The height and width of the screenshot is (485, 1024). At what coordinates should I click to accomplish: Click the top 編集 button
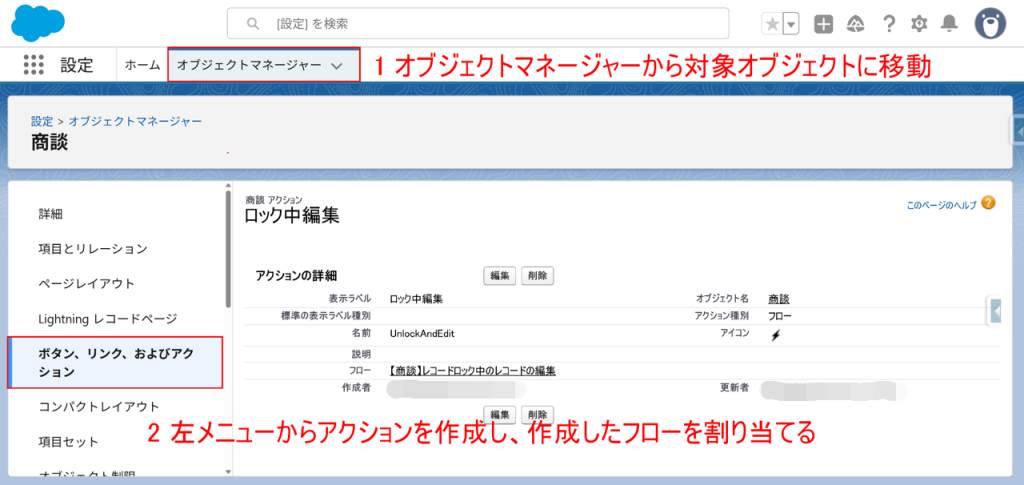(x=499, y=275)
